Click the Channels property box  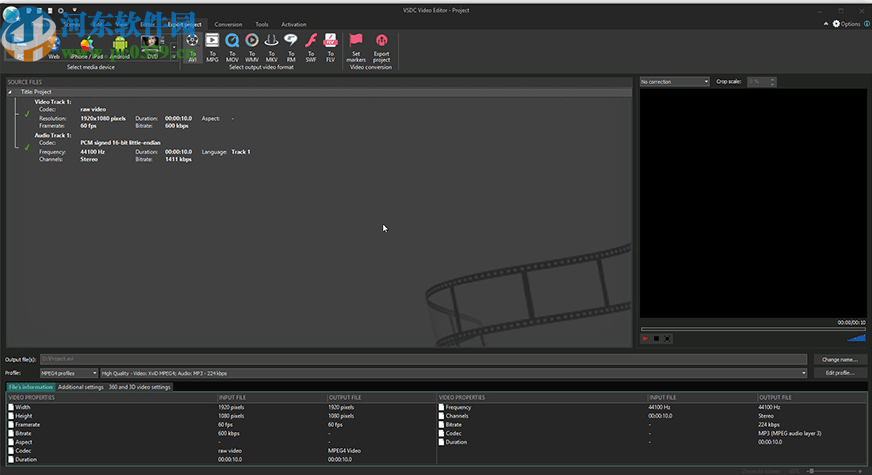[x=442, y=416]
